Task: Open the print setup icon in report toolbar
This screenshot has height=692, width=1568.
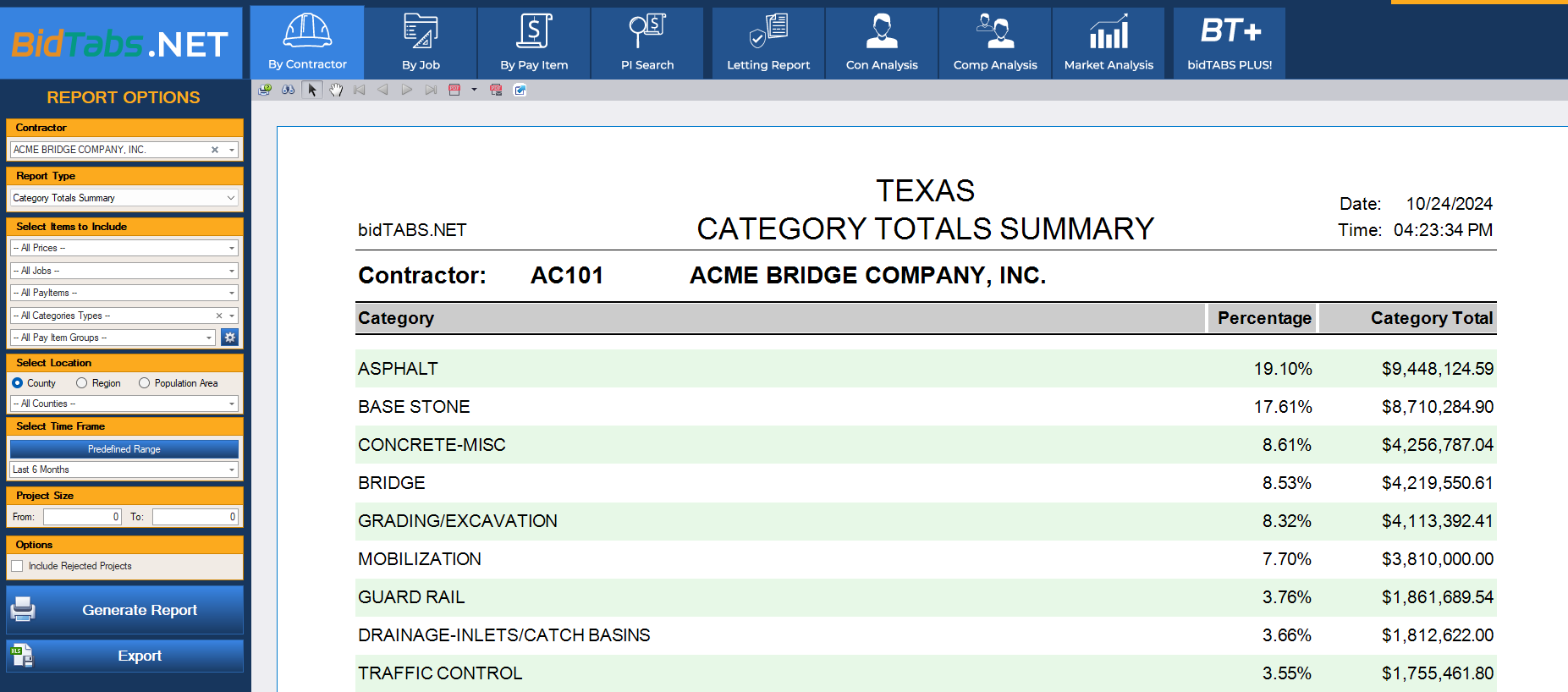Action: click(x=265, y=90)
